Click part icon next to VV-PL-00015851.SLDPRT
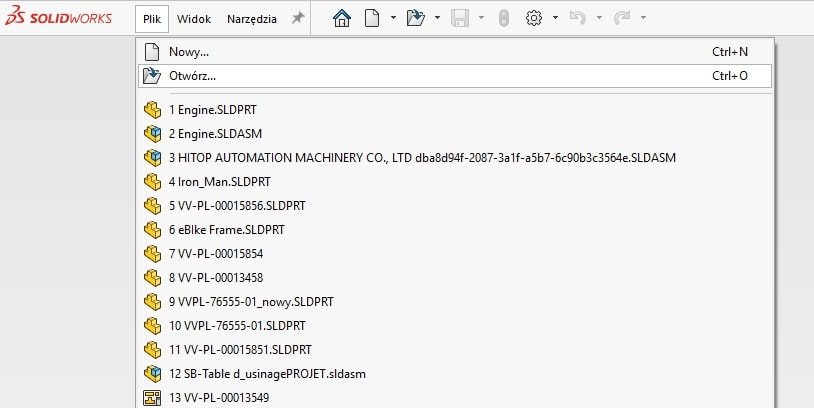The height and width of the screenshot is (408, 814). [152, 350]
